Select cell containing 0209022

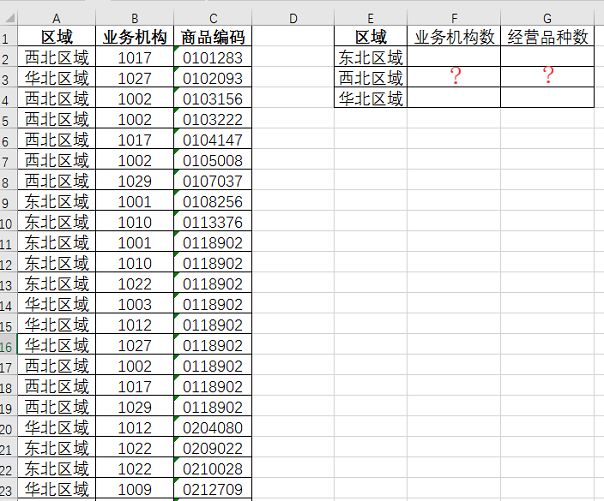[x=213, y=449]
